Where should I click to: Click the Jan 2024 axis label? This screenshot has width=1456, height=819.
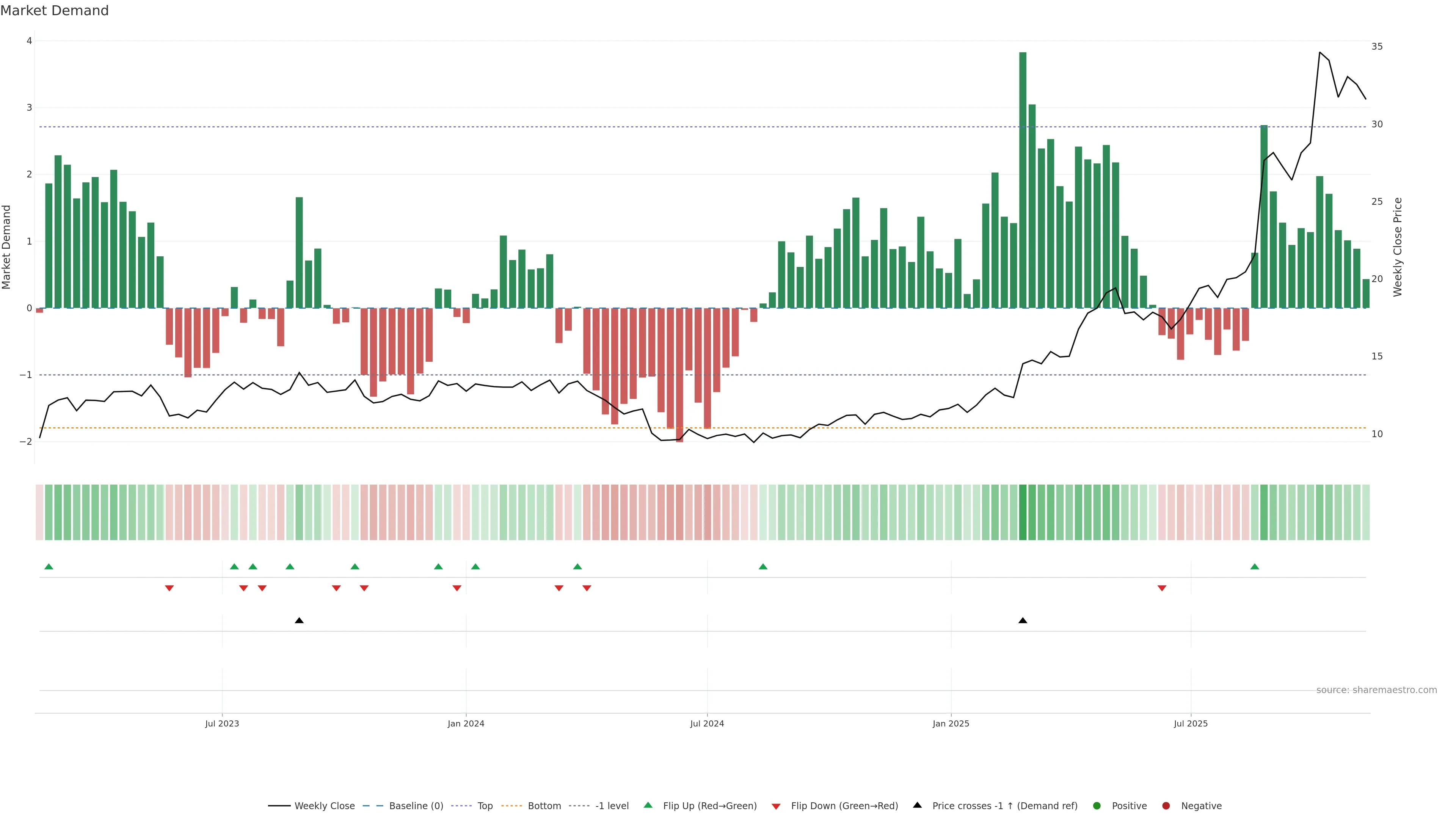point(466,723)
